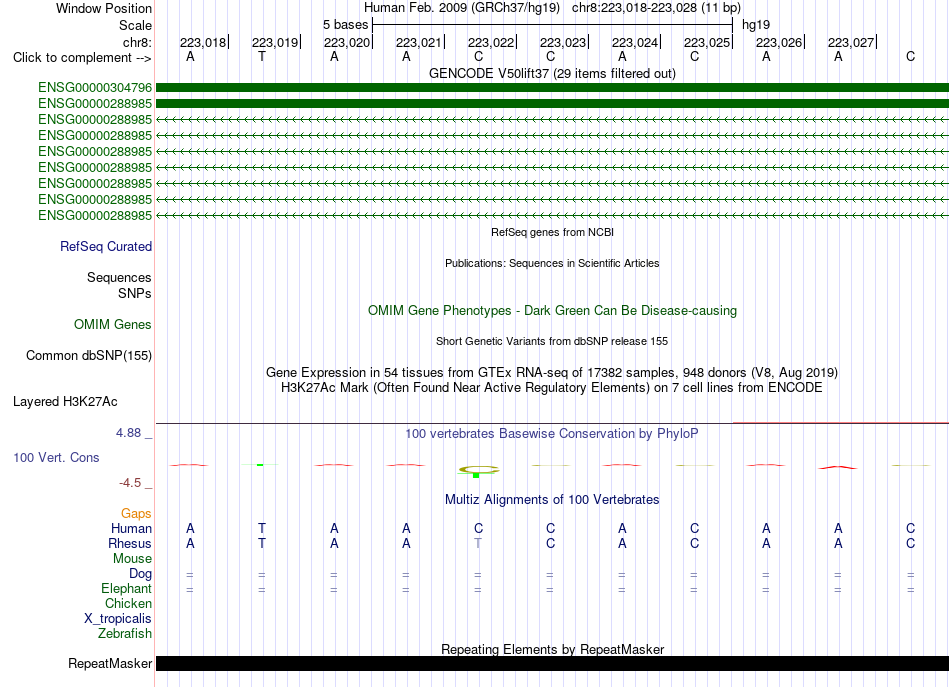Click the Sequences track label

(119, 277)
